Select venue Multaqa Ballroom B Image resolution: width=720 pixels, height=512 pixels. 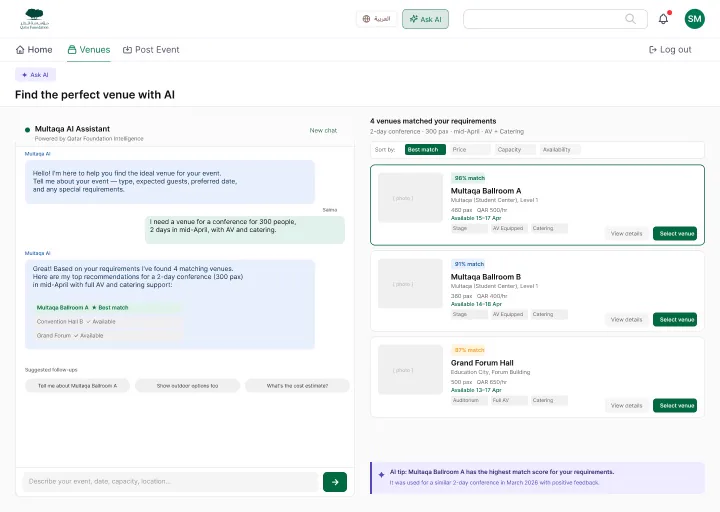pyautogui.click(x=675, y=319)
